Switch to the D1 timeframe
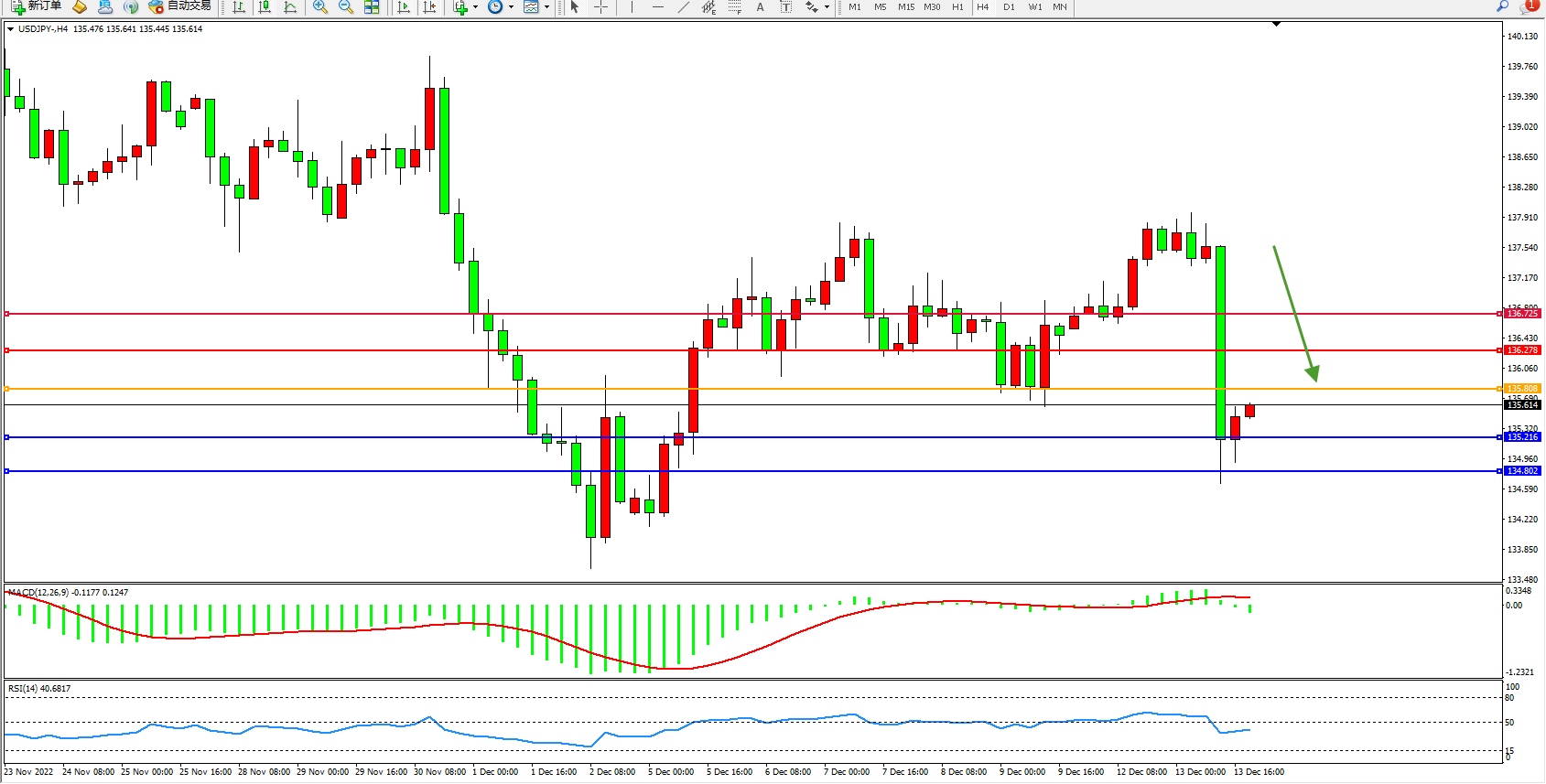Screen dimensions: 1546x784 (1009, 7)
